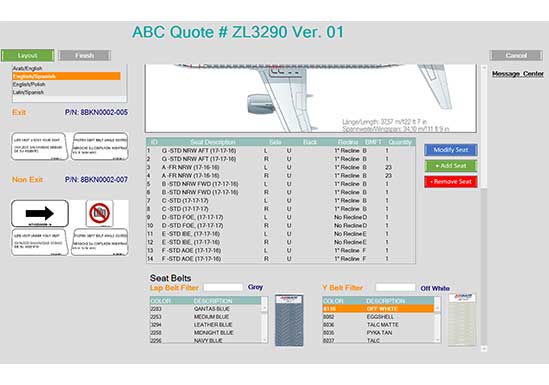Select MEDIUM BLUE lap belt color
This screenshot has width=549, height=385.
point(206,317)
